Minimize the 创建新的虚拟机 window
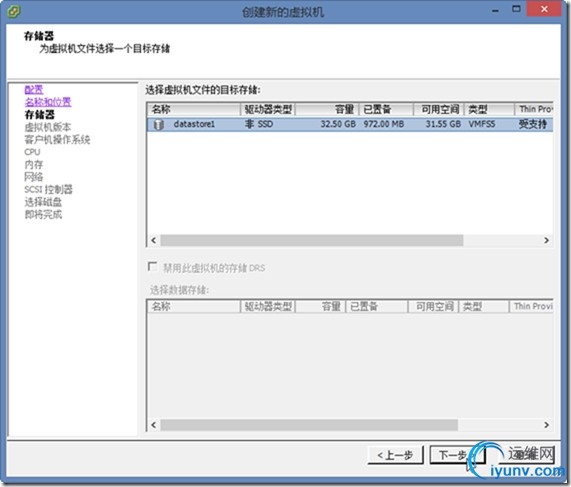The width and height of the screenshot is (571, 487). click(x=495, y=10)
